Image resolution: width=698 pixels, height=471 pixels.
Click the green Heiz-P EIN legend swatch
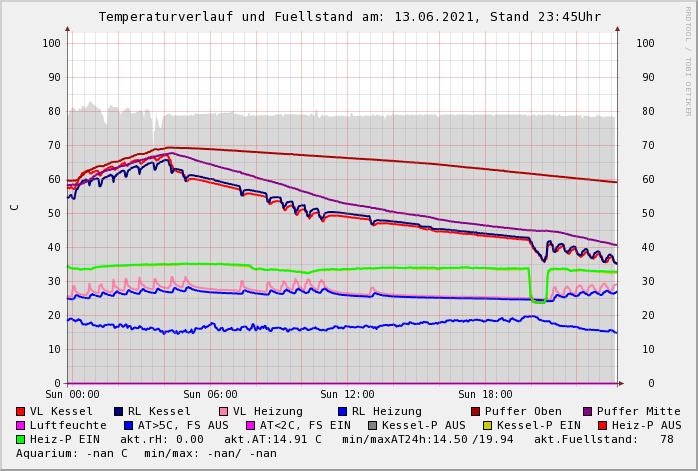[21, 440]
